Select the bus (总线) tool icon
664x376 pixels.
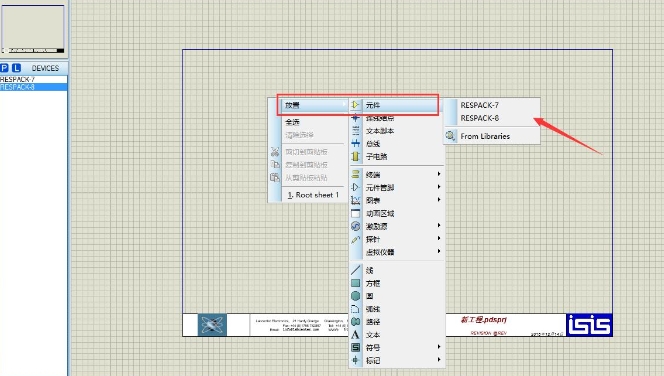[x=355, y=144]
